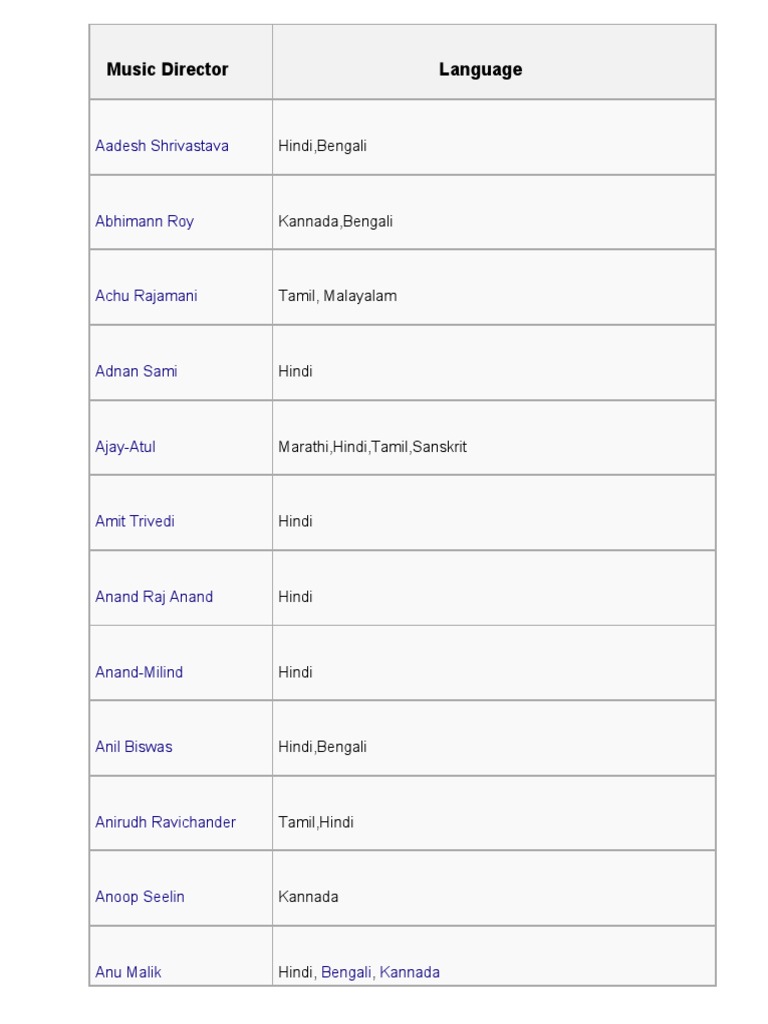Open the Aadesh Shrivastava link
This screenshot has width=768, height=1024.
[x=162, y=146]
